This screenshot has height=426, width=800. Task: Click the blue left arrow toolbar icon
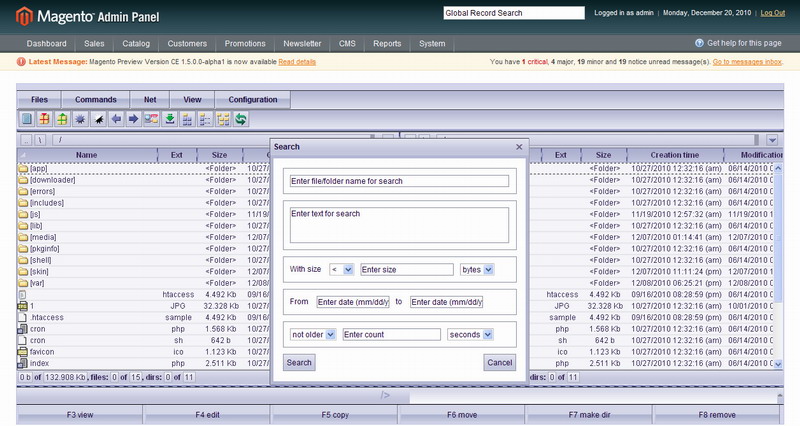(116, 119)
